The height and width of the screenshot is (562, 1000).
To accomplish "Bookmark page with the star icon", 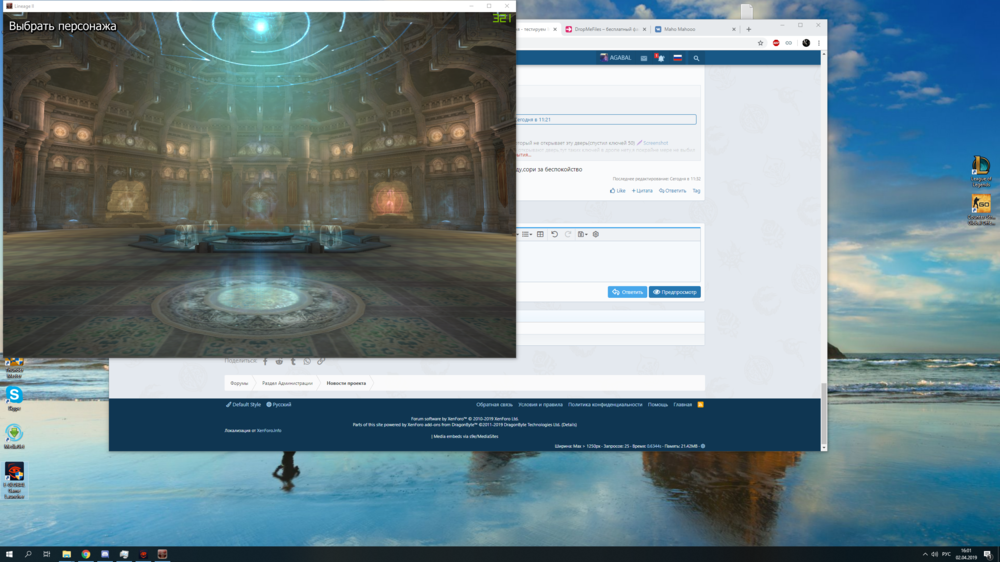I will pos(761,43).
